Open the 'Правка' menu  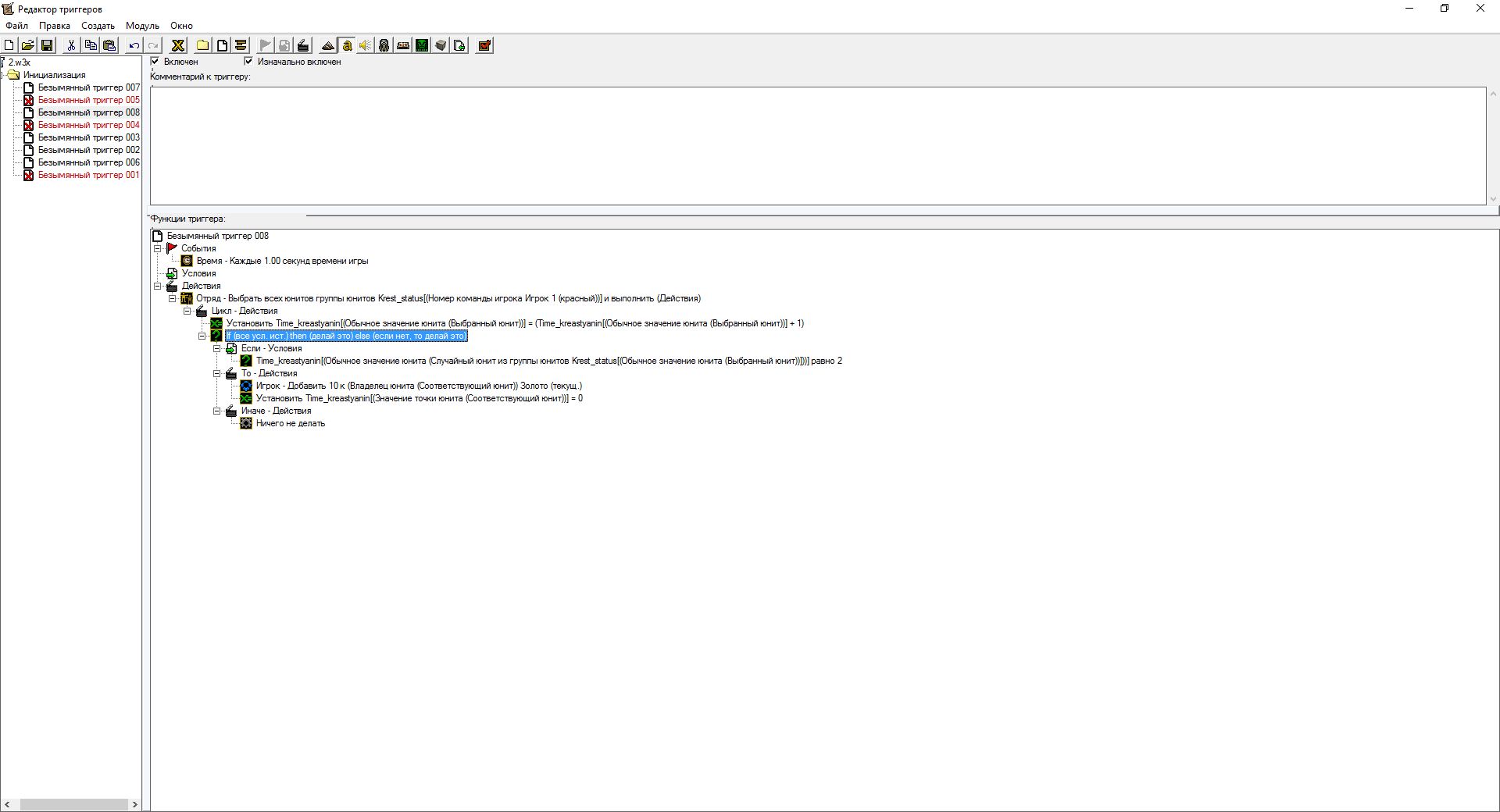coord(55,26)
